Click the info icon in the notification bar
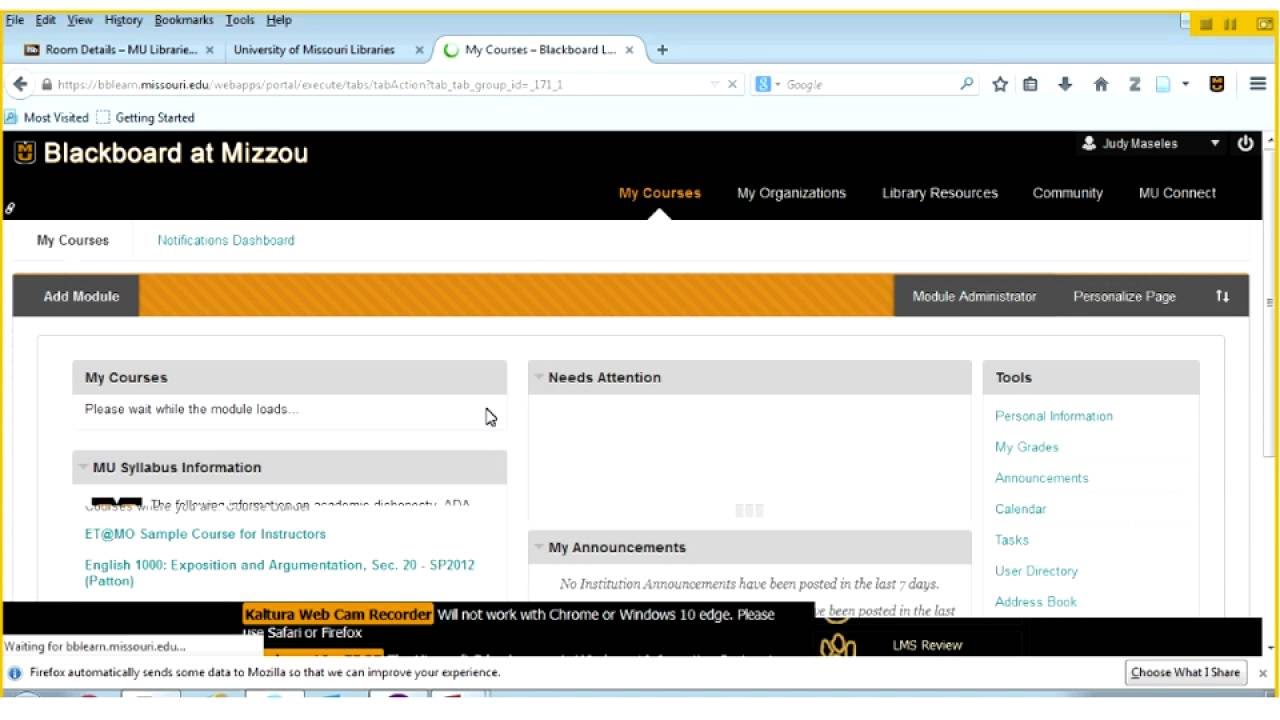The image size is (1280, 720). point(15,673)
